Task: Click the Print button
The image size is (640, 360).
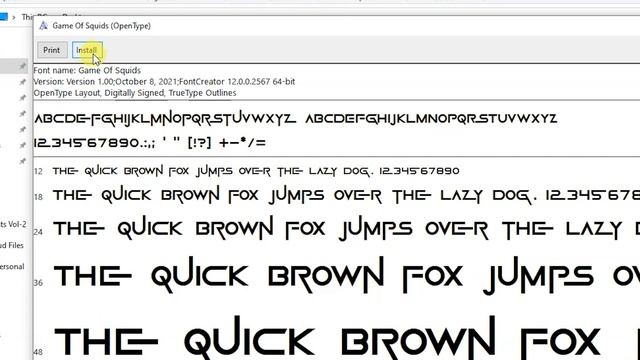Action: tap(51, 50)
